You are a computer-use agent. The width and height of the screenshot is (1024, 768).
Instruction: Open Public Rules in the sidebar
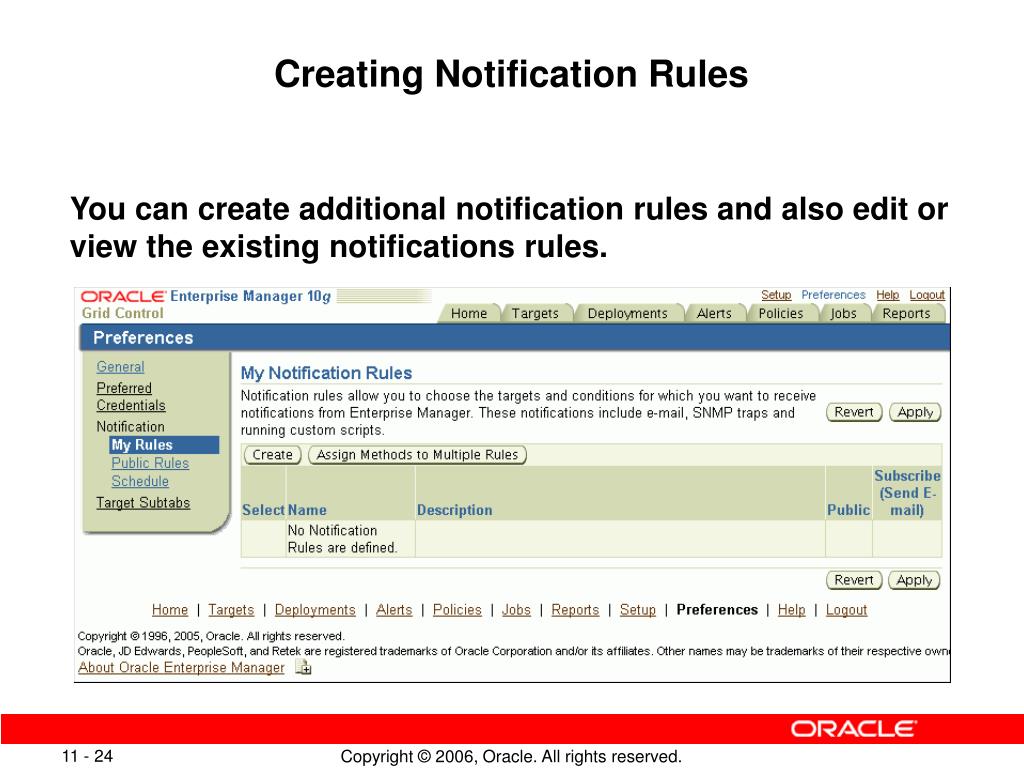tap(150, 463)
